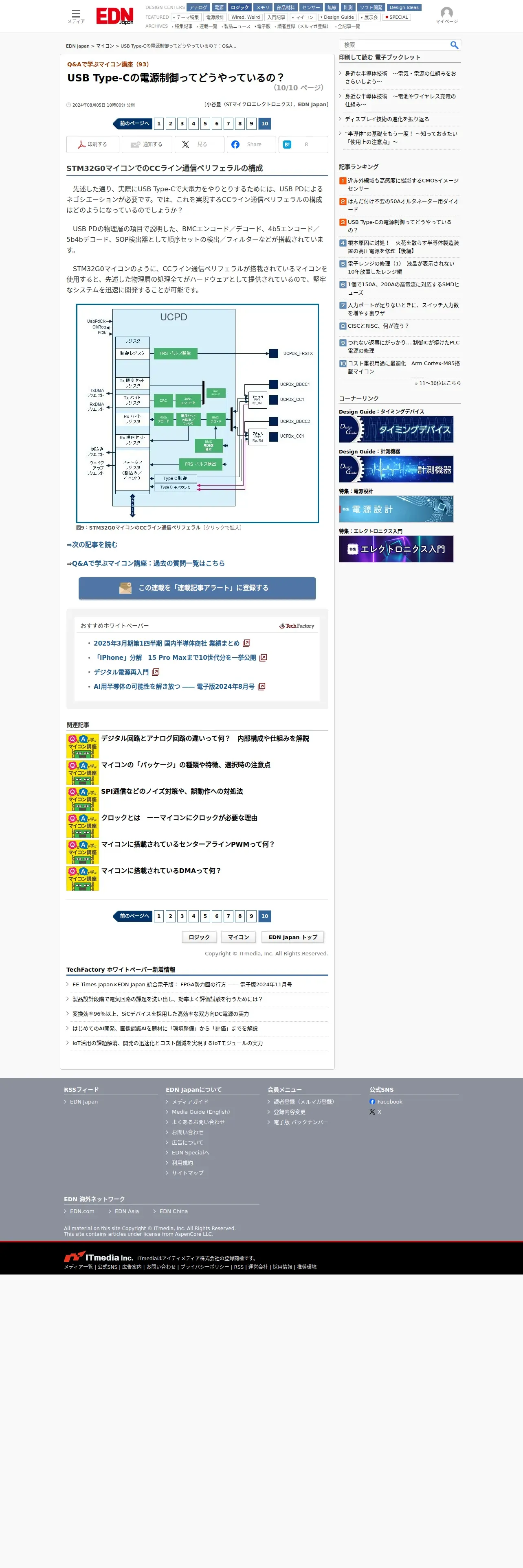Click the EDN Japan logo
This screenshot has width=523, height=1568.
coord(114,16)
